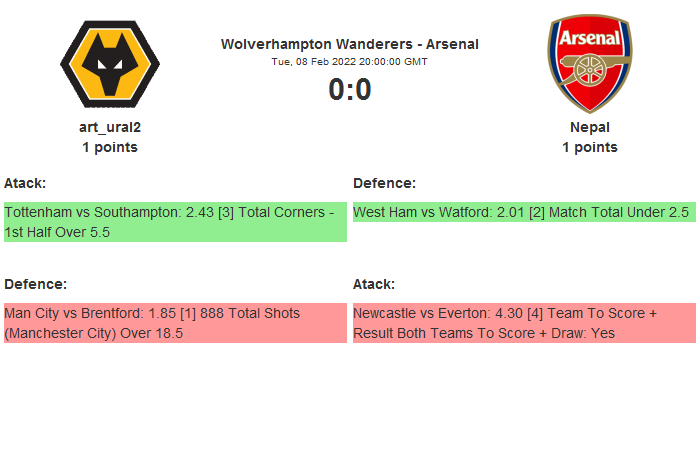Click the 0:0 match score
Screen dimensions: 700x460
(349, 90)
